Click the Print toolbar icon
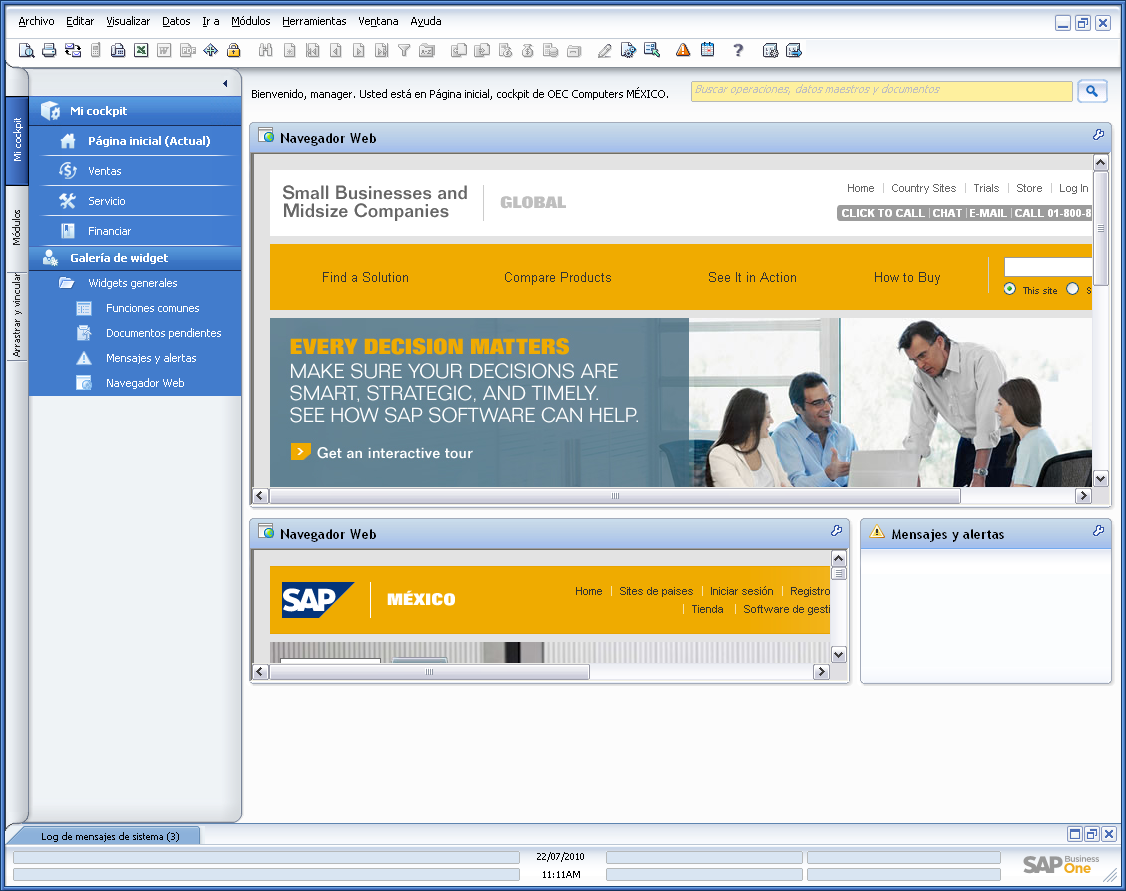This screenshot has height=891, width=1126. (49, 49)
